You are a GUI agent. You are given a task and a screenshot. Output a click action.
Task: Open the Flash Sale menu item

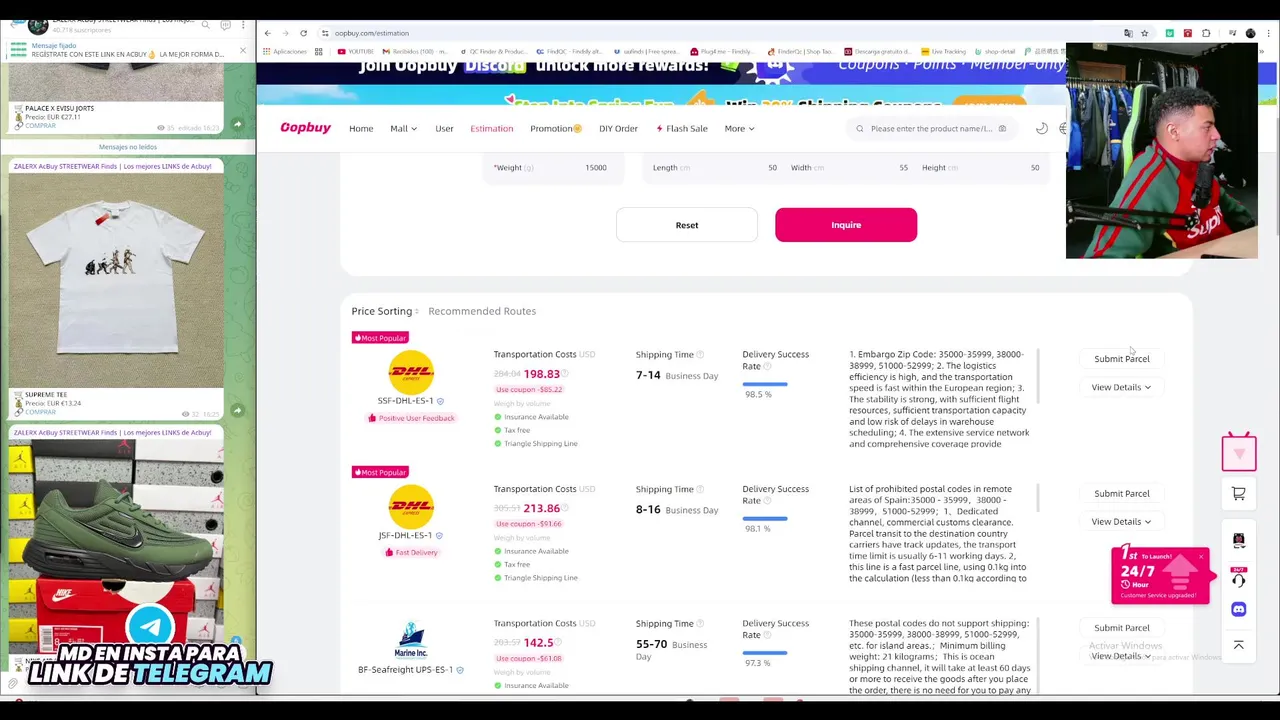click(x=681, y=128)
